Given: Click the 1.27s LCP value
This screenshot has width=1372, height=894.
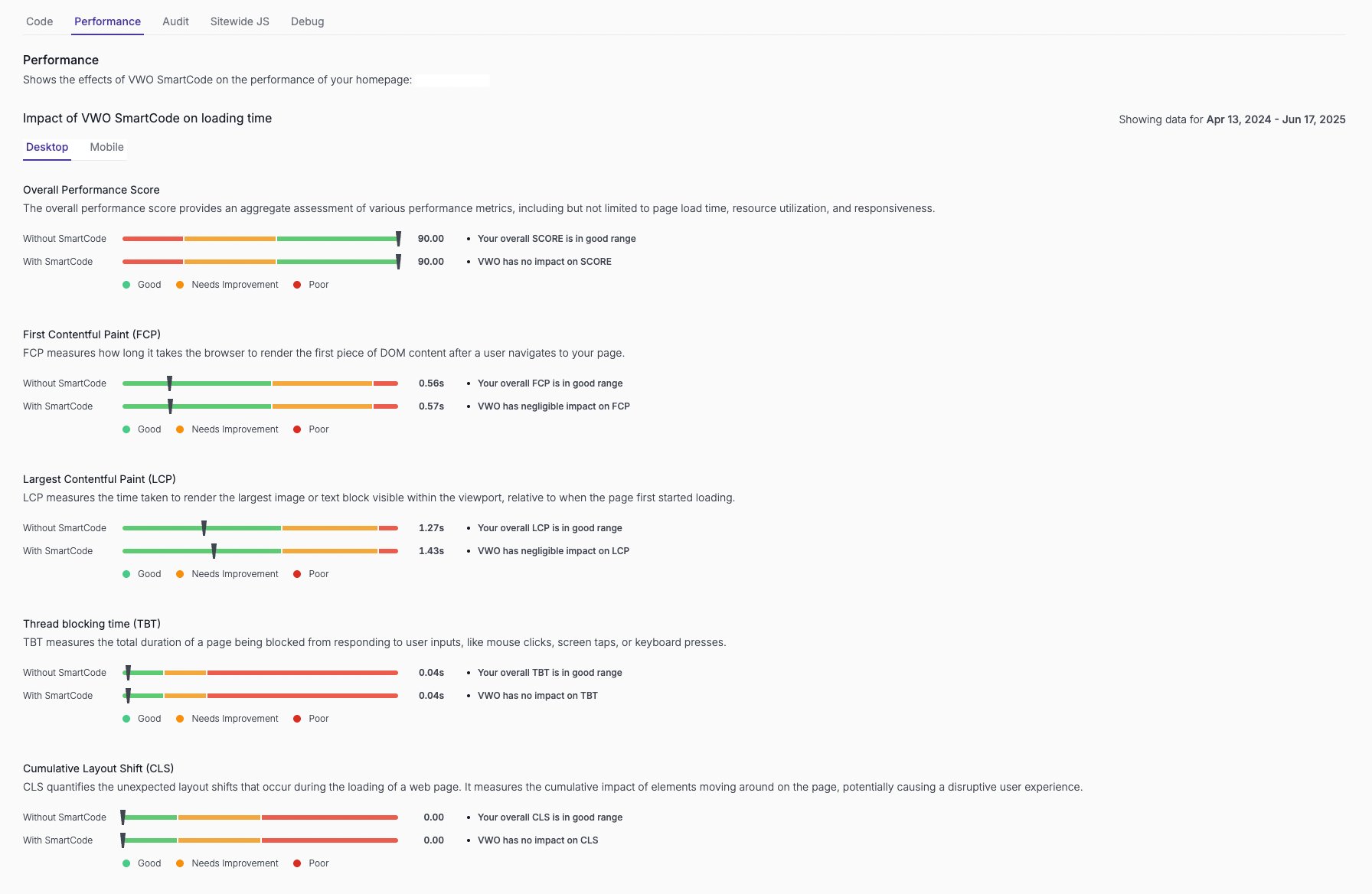Looking at the screenshot, I should [431, 528].
